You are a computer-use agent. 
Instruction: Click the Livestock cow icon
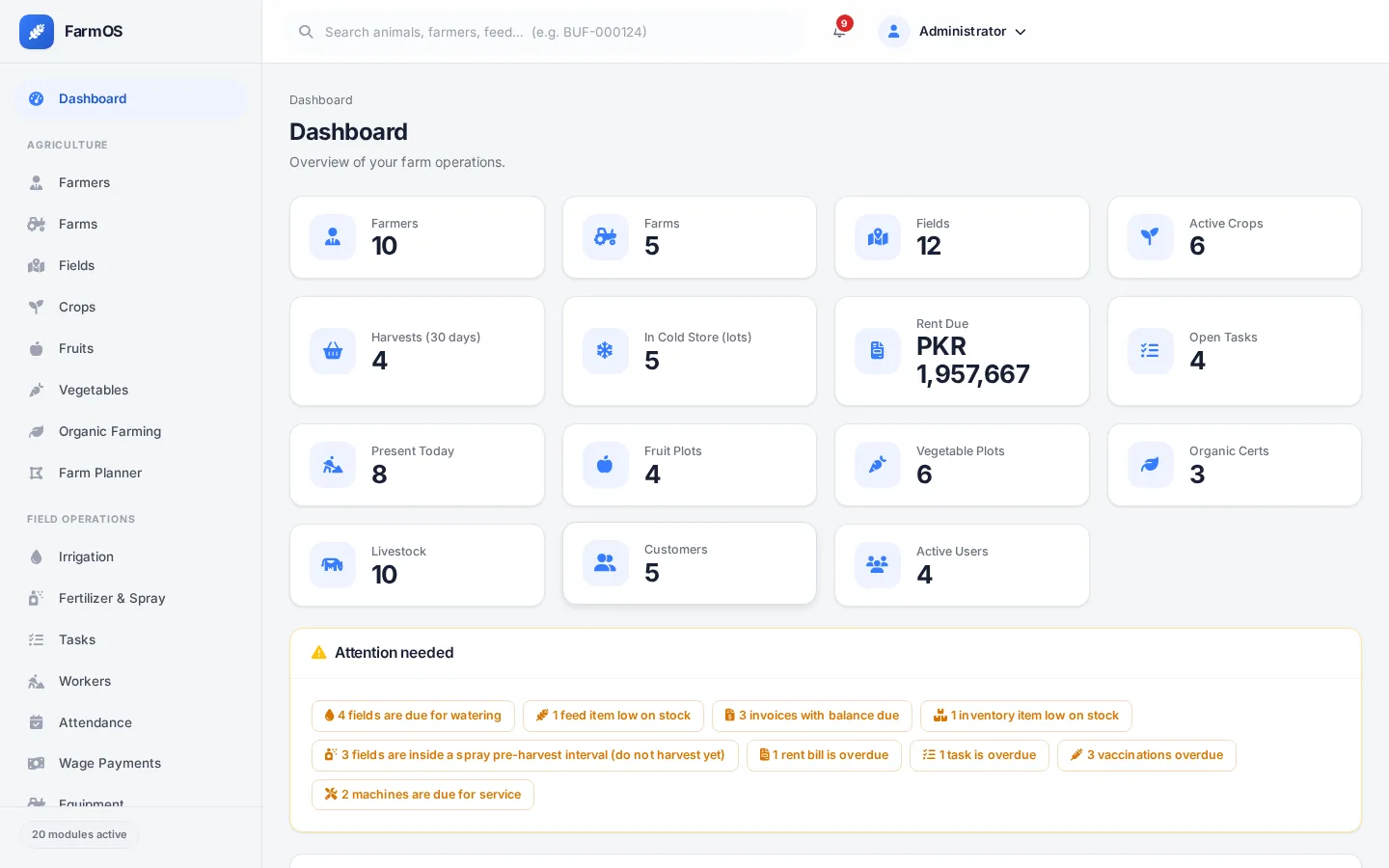333,565
